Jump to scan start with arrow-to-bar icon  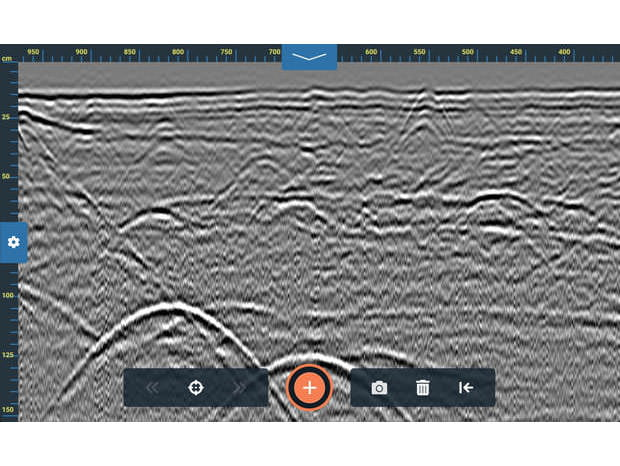pos(466,388)
